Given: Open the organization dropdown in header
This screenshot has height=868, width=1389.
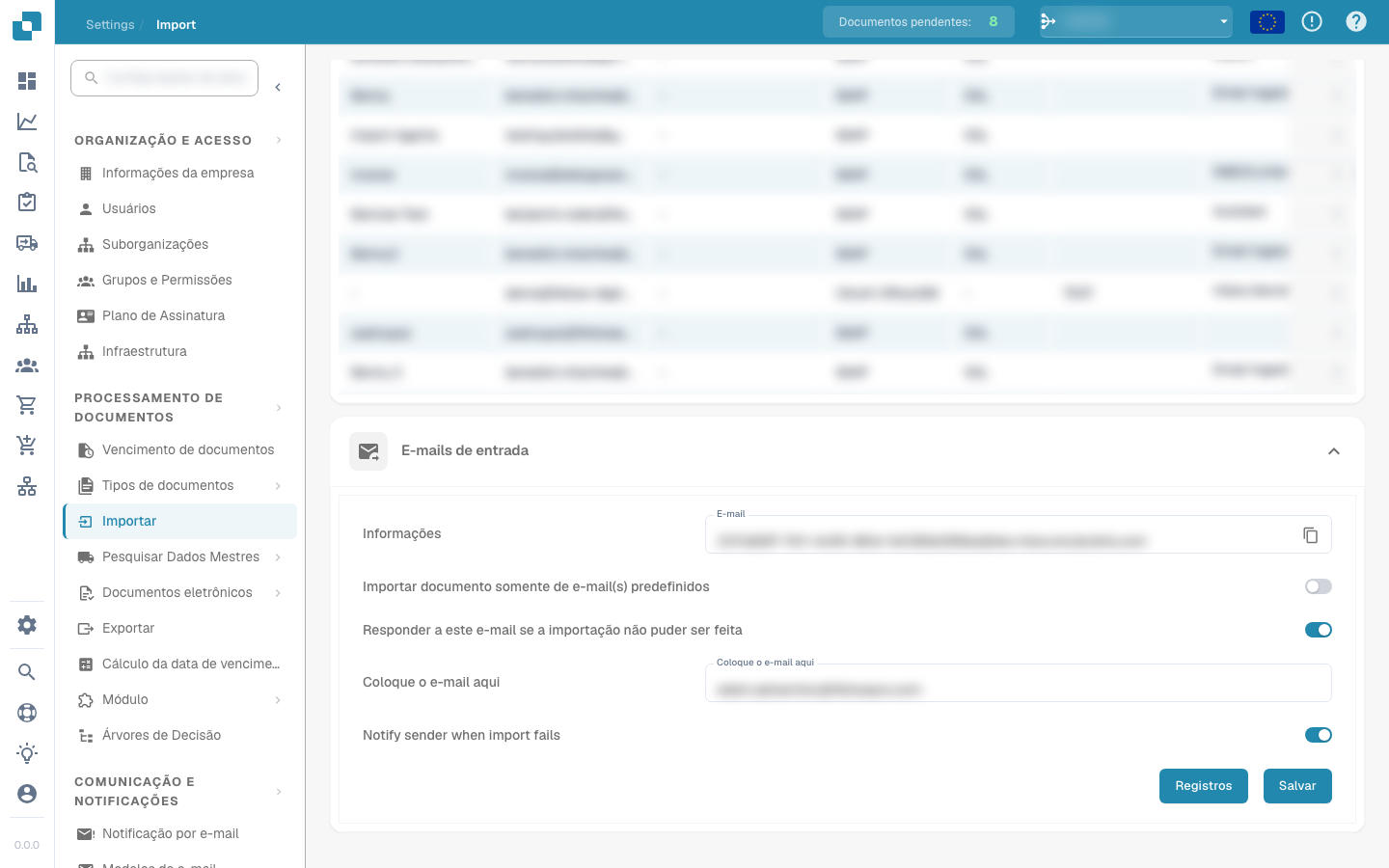Looking at the screenshot, I should (1136, 21).
